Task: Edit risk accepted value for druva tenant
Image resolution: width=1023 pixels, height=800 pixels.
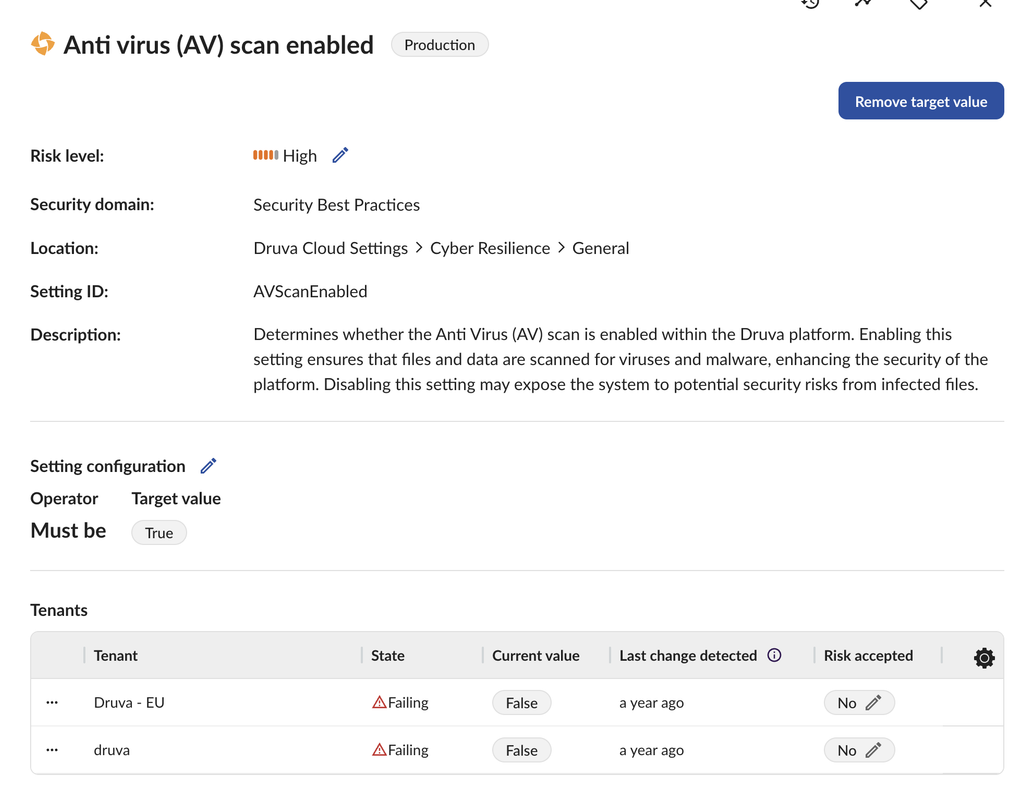Action: coord(873,750)
